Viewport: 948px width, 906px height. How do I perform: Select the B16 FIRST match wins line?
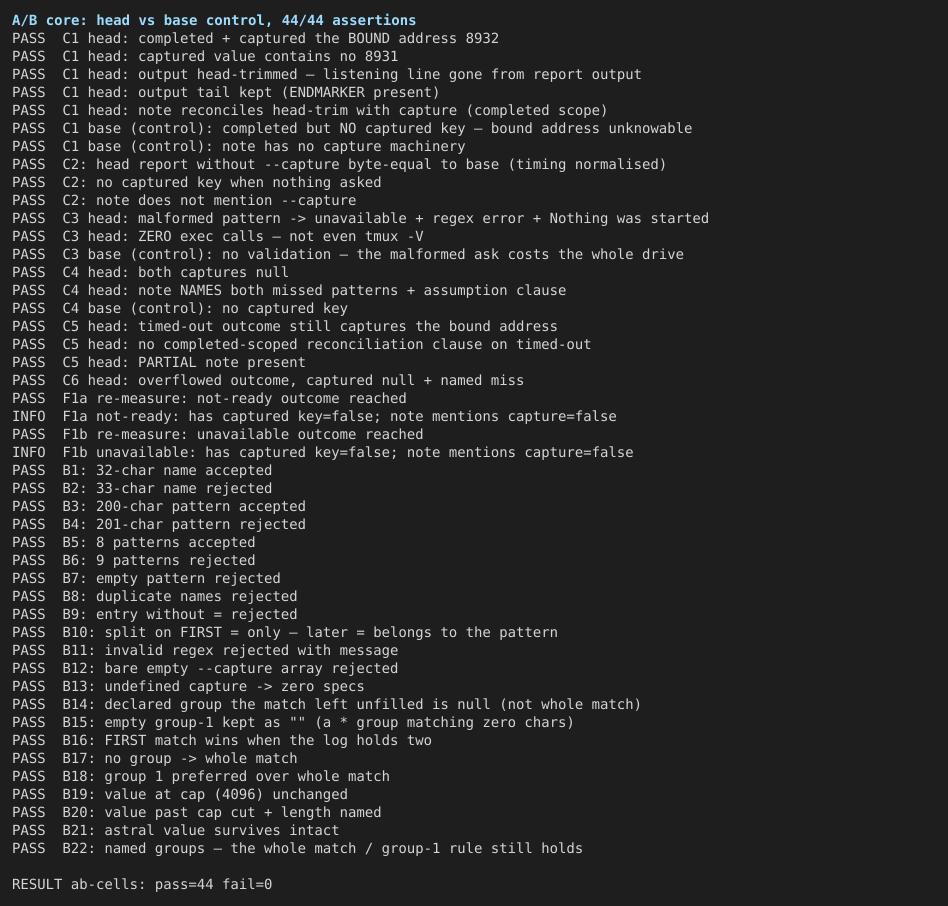click(222, 740)
